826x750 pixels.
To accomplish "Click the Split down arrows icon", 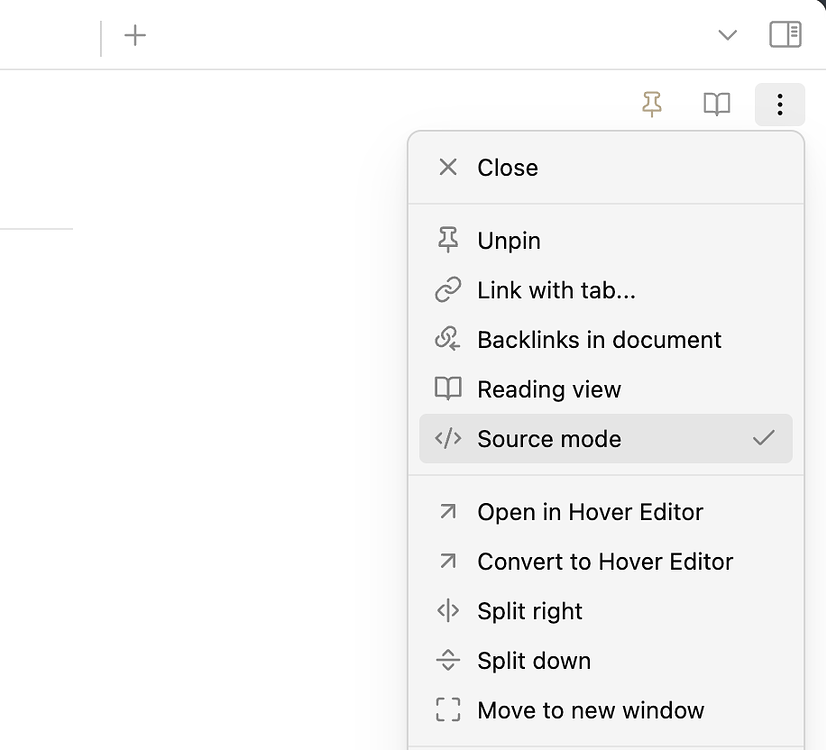I will click(x=448, y=660).
